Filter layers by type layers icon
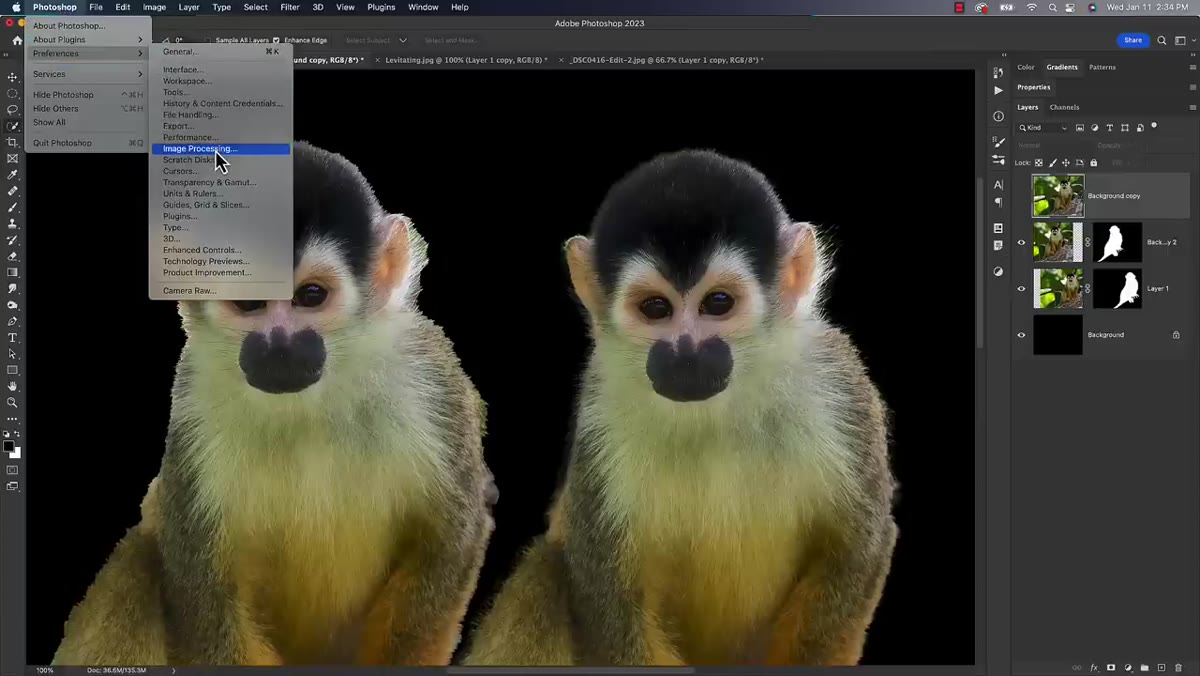 point(1110,128)
